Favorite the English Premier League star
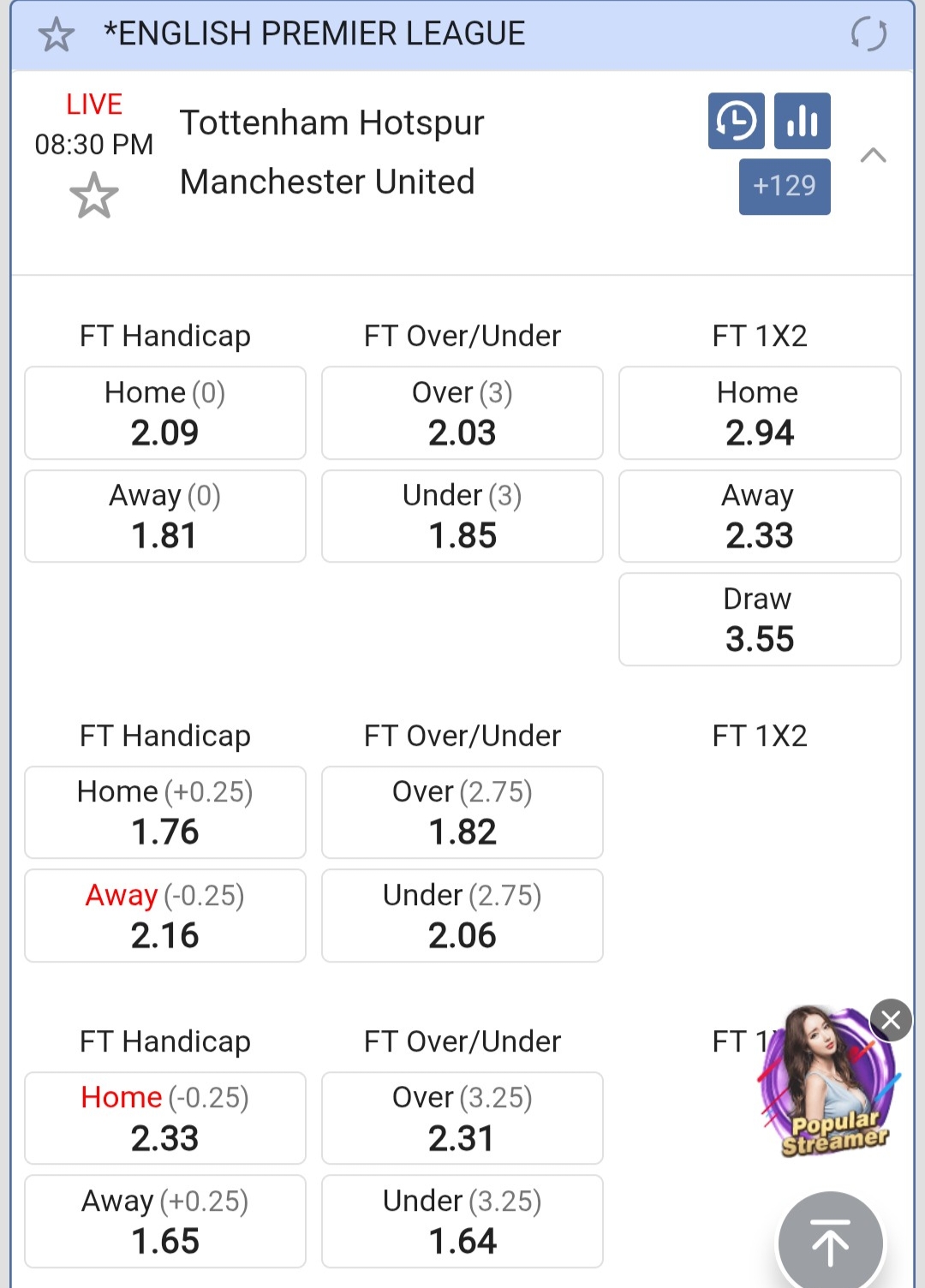 (x=57, y=35)
